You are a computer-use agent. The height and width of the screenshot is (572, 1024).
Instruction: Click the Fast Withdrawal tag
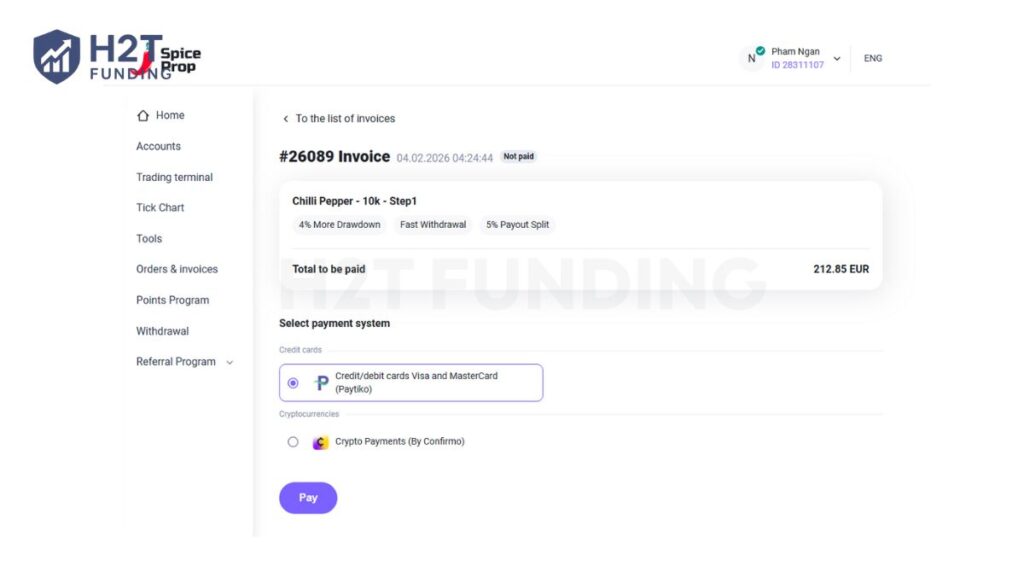point(433,225)
